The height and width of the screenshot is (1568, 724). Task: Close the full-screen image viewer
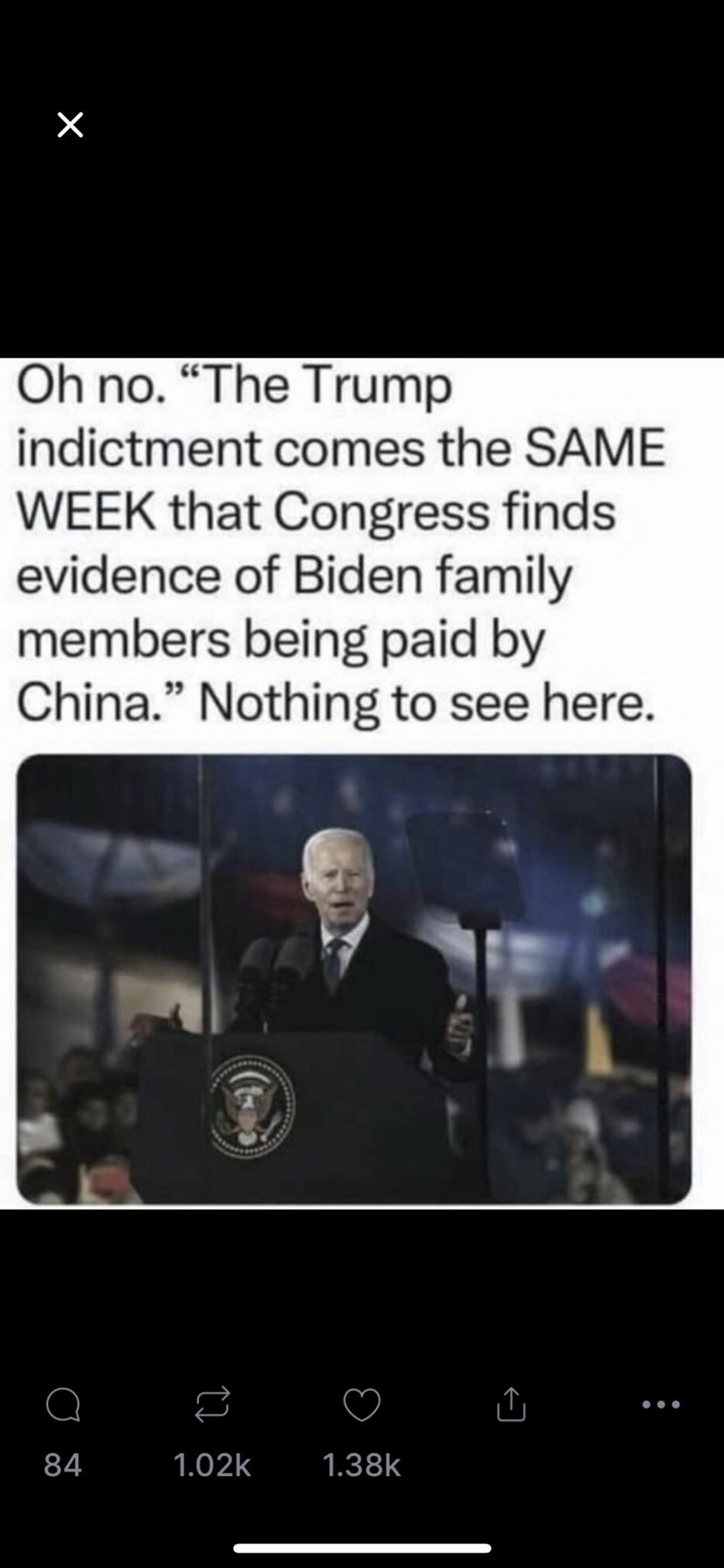click(x=71, y=125)
